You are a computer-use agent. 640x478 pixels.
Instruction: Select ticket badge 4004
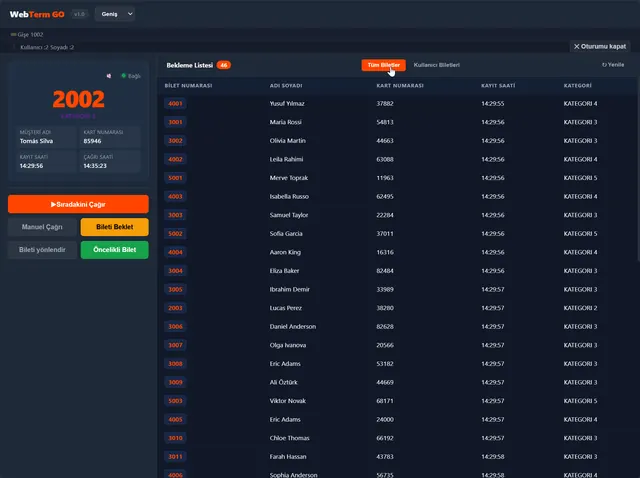(176, 252)
